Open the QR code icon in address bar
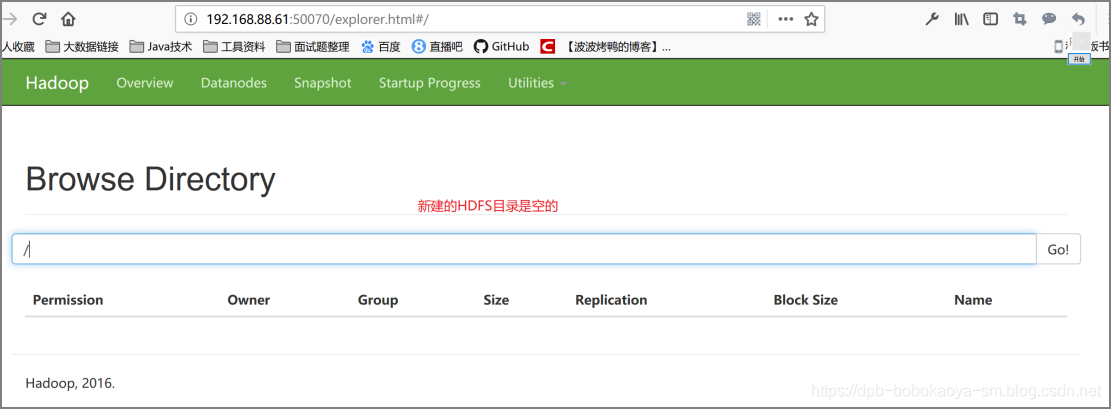The image size is (1111, 409). (x=753, y=19)
